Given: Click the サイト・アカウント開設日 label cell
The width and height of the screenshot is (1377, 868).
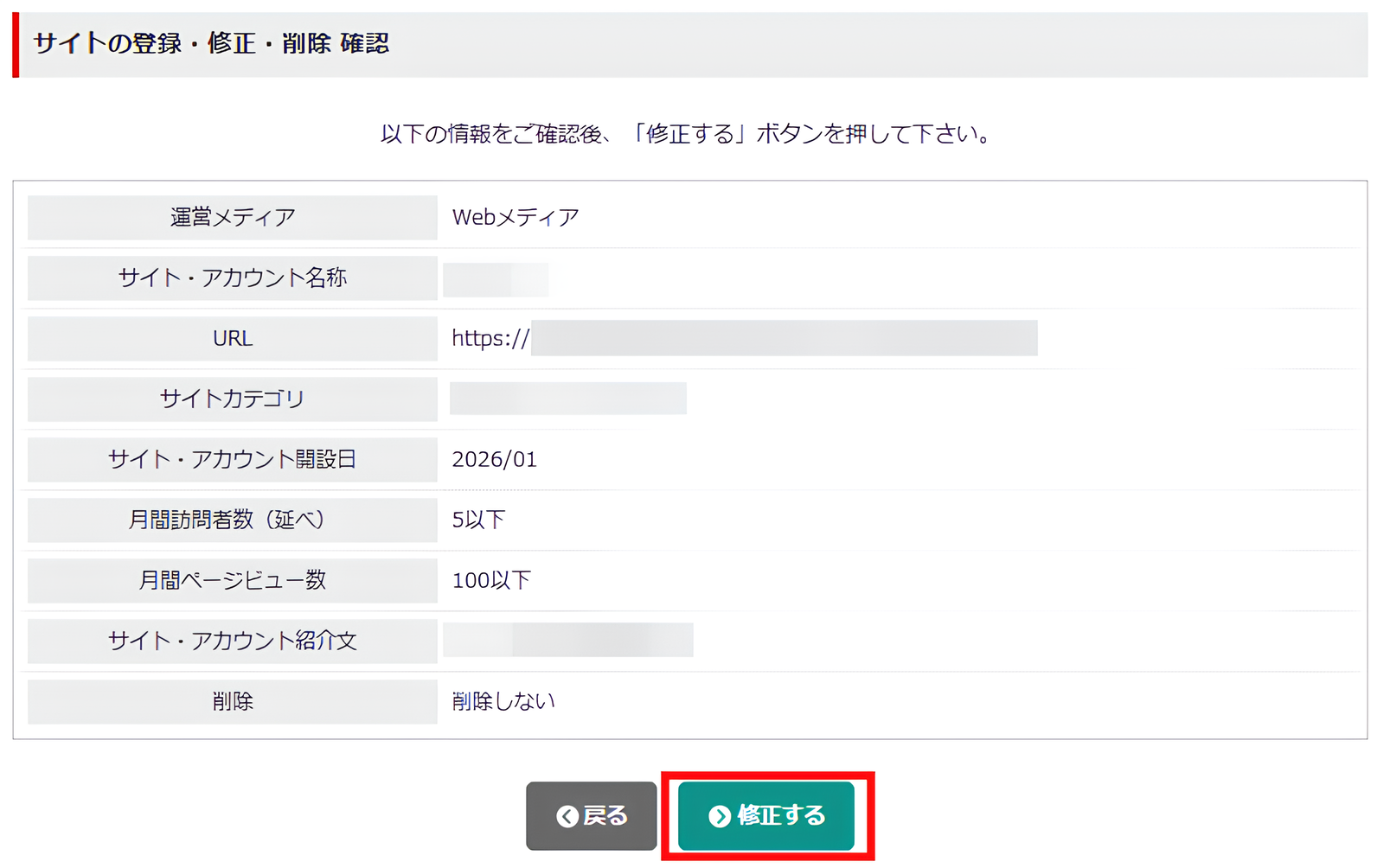Looking at the screenshot, I should pyautogui.click(x=232, y=459).
